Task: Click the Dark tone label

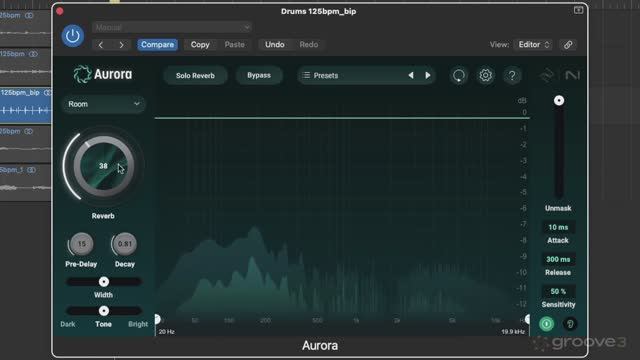Action: (68, 324)
